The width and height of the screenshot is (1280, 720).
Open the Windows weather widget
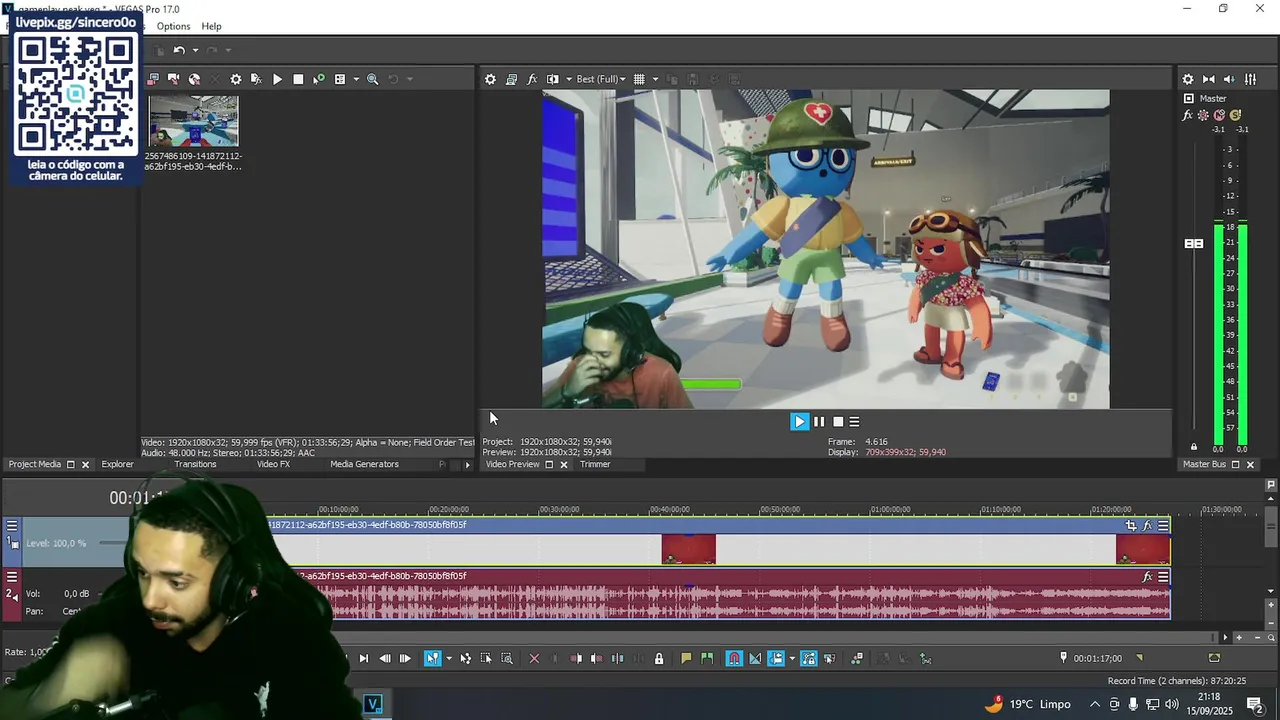(x=1027, y=704)
